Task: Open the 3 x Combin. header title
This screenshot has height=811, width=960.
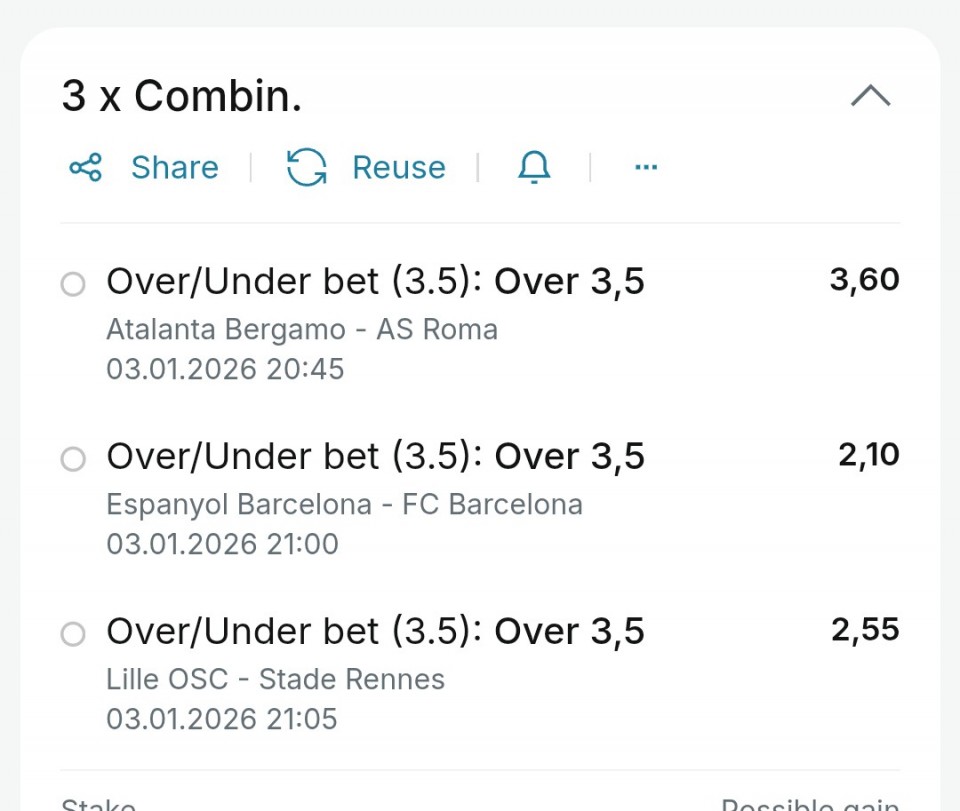Action: pyautogui.click(x=182, y=96)
